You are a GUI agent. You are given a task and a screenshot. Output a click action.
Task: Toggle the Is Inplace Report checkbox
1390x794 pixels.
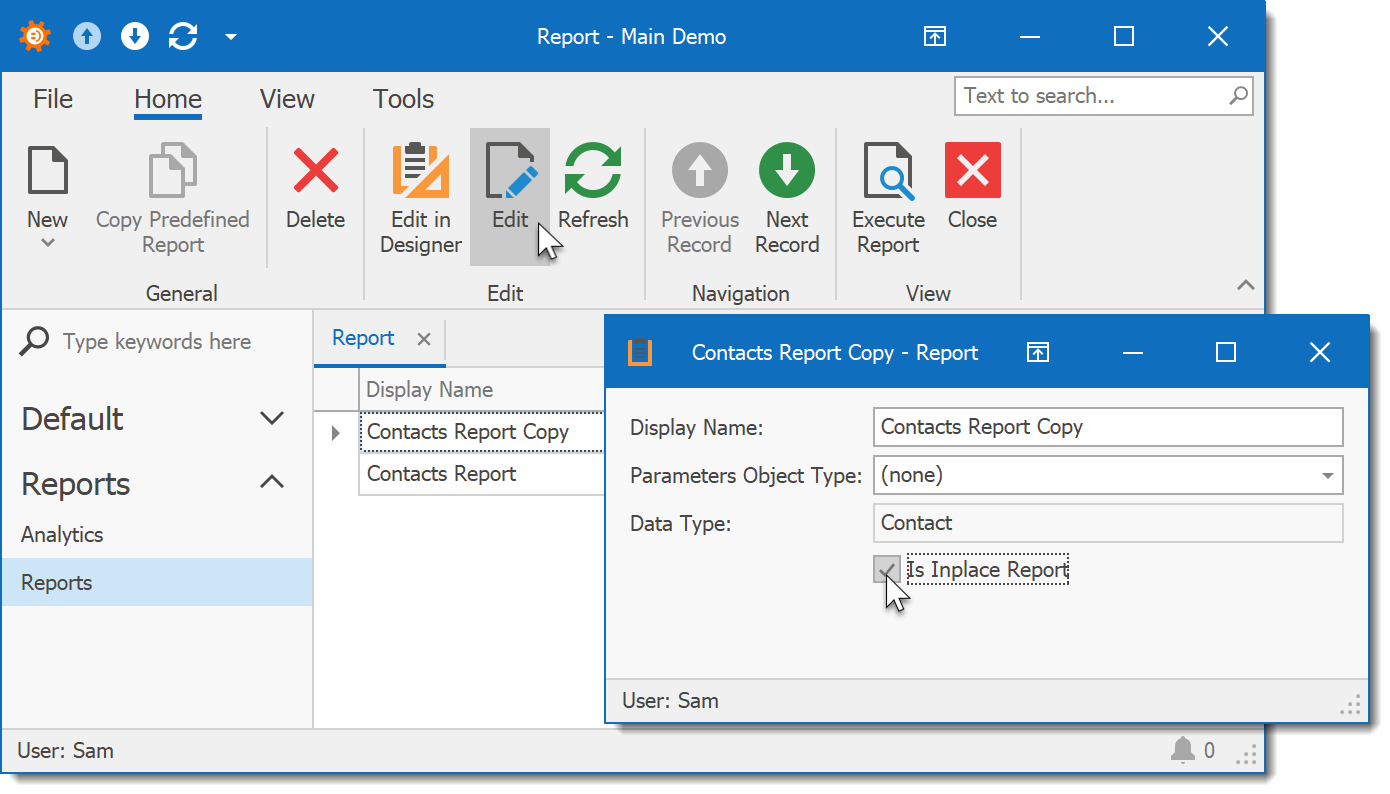pos(886,570)
